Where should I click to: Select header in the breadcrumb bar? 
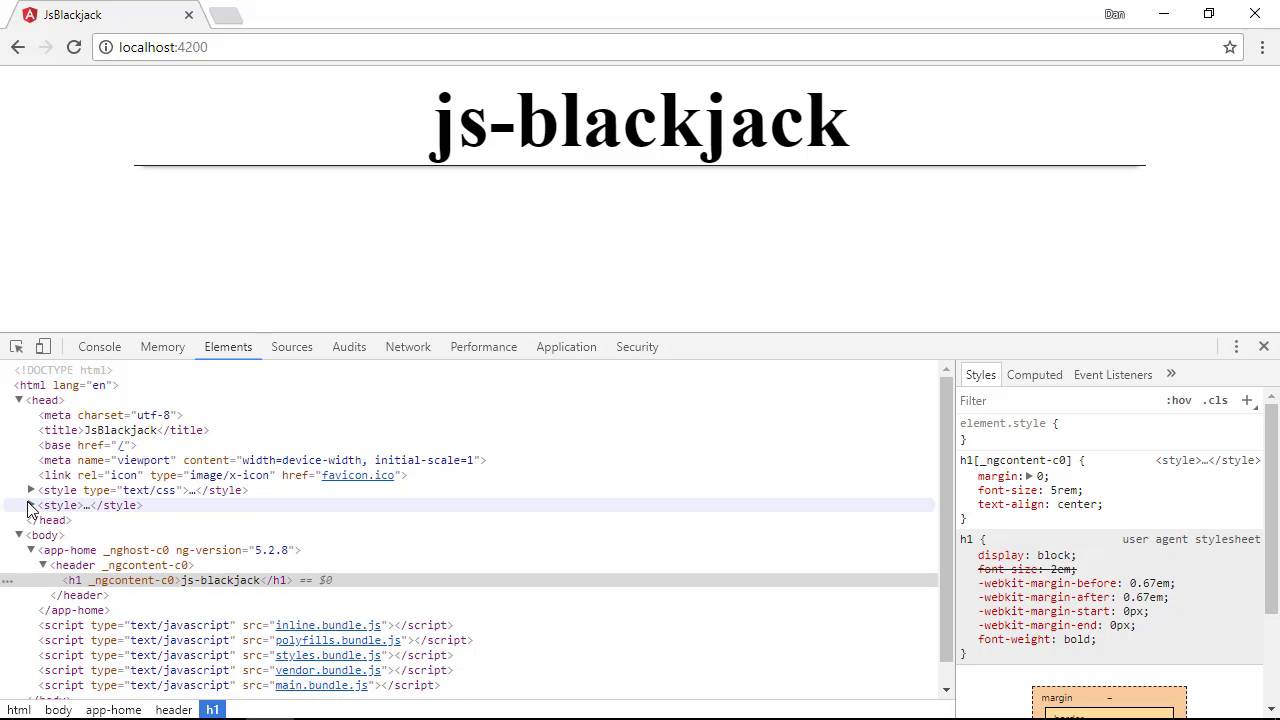point(173,710)
